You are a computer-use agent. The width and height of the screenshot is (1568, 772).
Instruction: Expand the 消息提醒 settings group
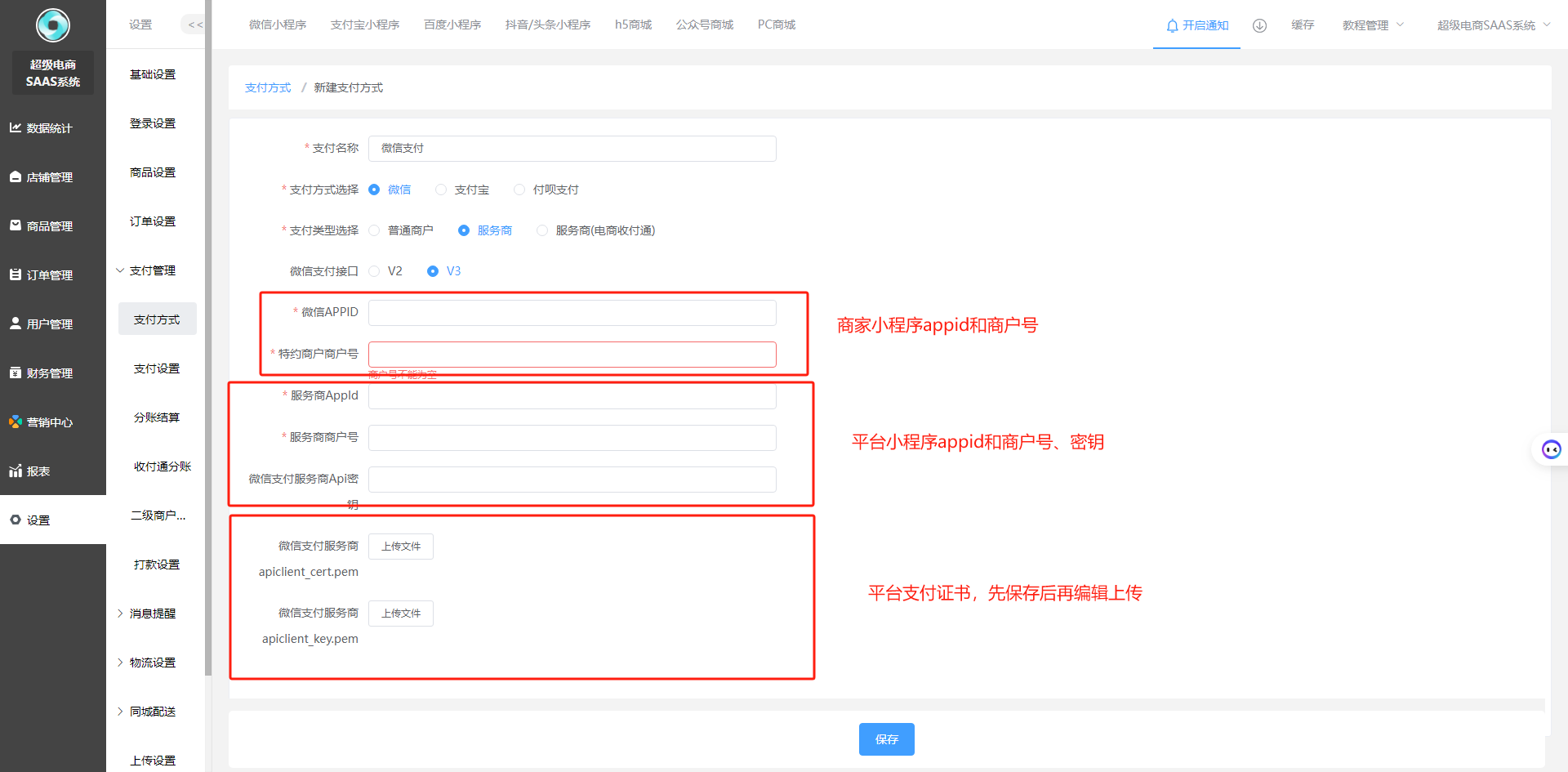pos(152,614)
